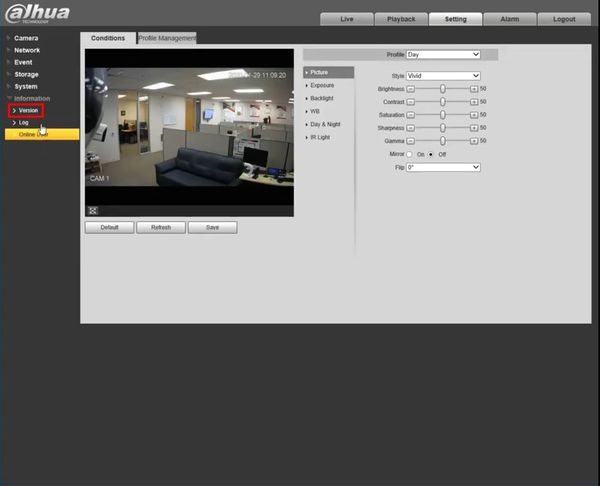Switch to the Setting tab
The width and height of the screenshot is (600, 486).
tap(455, 19)
